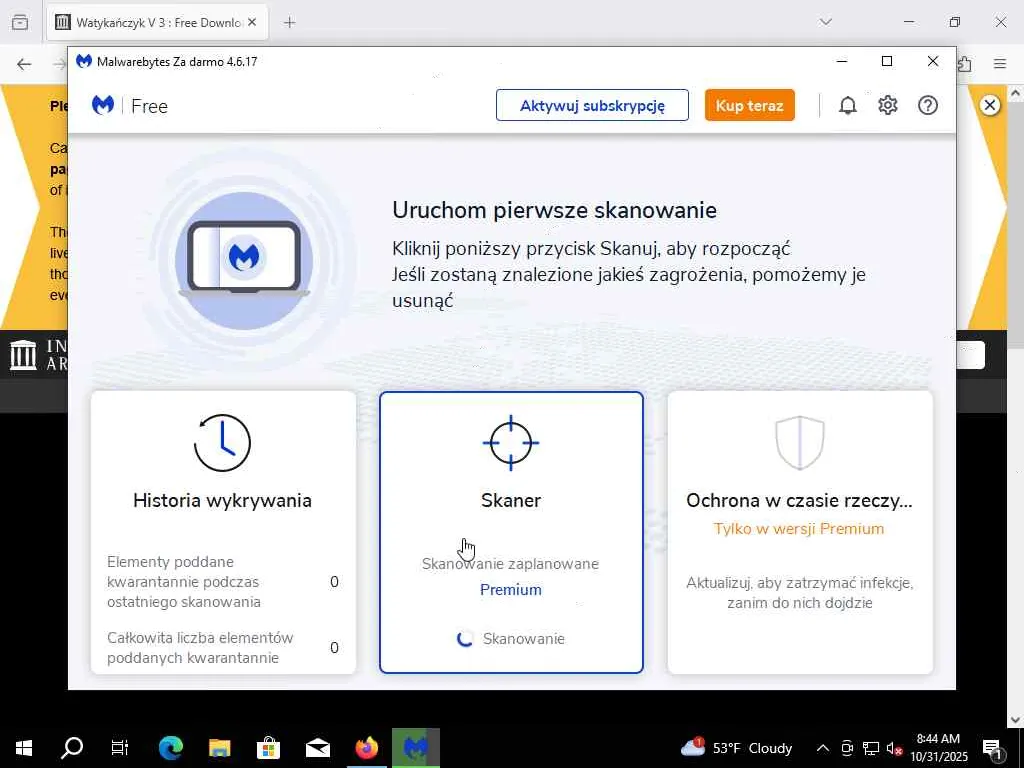The width and height of the screenshot is (1024, 768).
Task: Click the weather widget 53°F Cloudy
Action: click(737, 748)
